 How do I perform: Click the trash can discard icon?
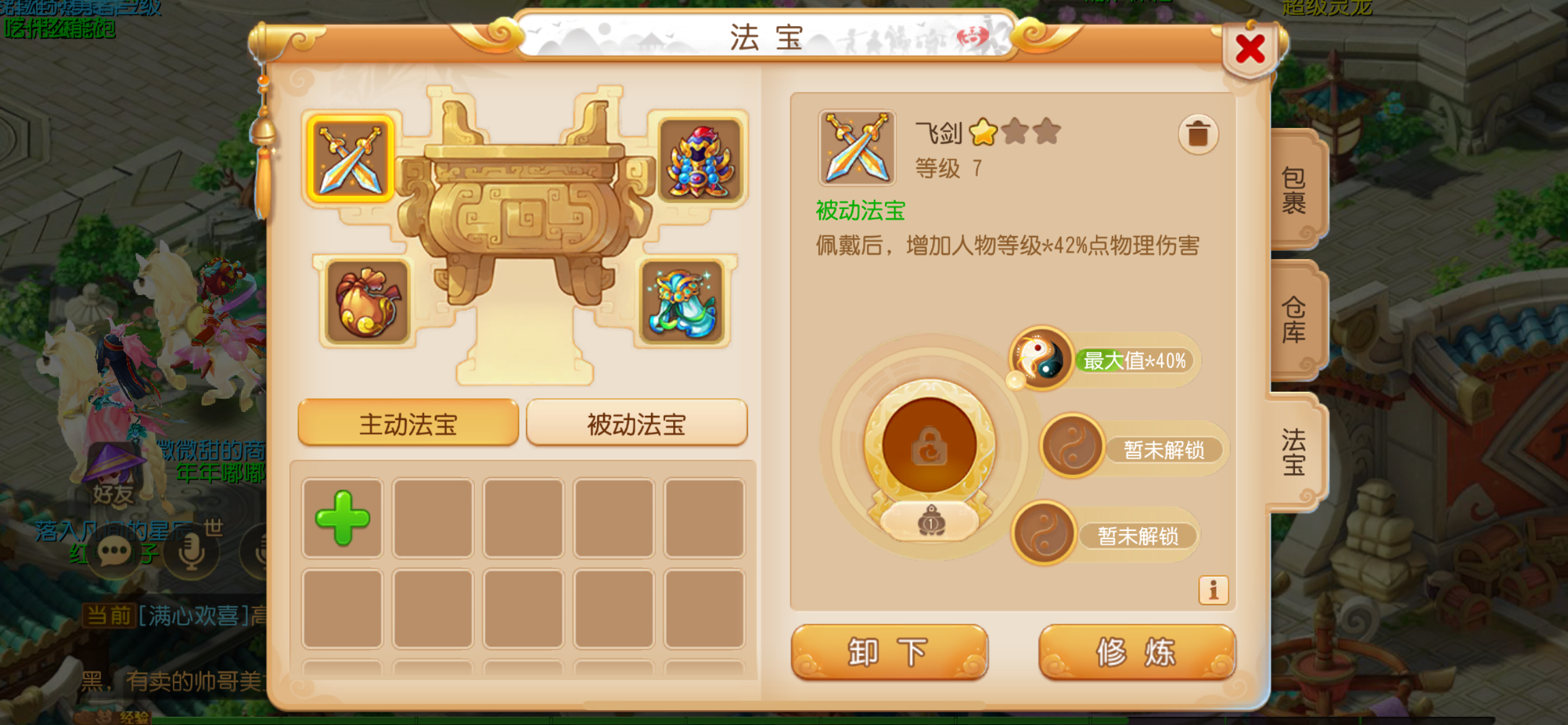click(1198, 133)
